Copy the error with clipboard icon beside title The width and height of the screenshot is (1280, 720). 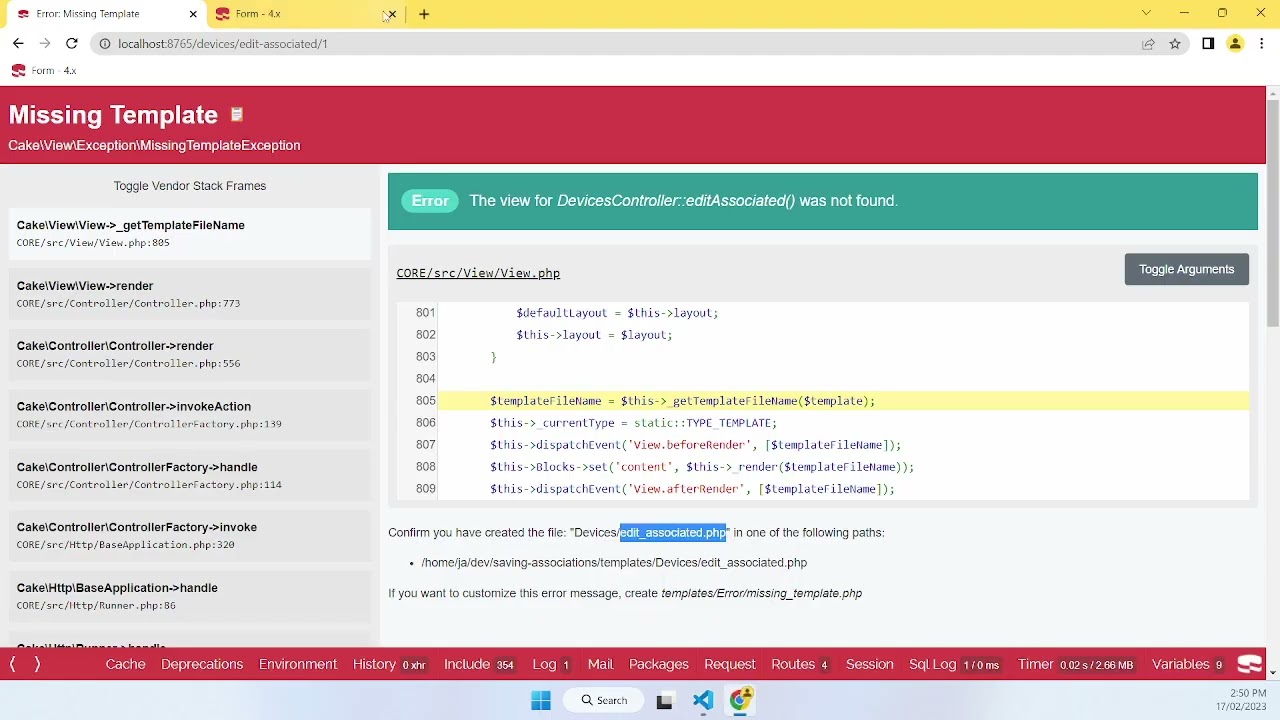coord(237,115)
